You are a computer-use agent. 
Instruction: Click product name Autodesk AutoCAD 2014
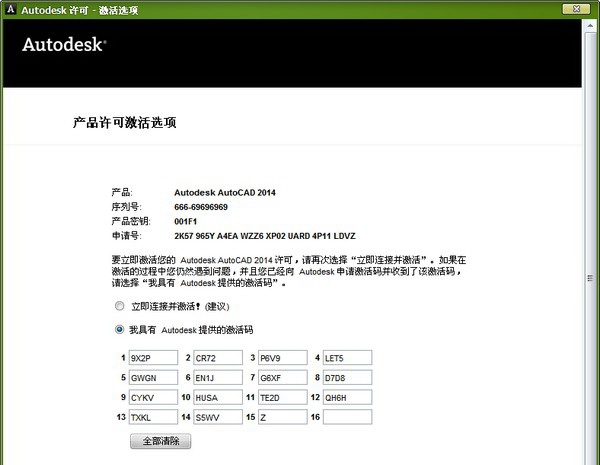coord(225,193)
